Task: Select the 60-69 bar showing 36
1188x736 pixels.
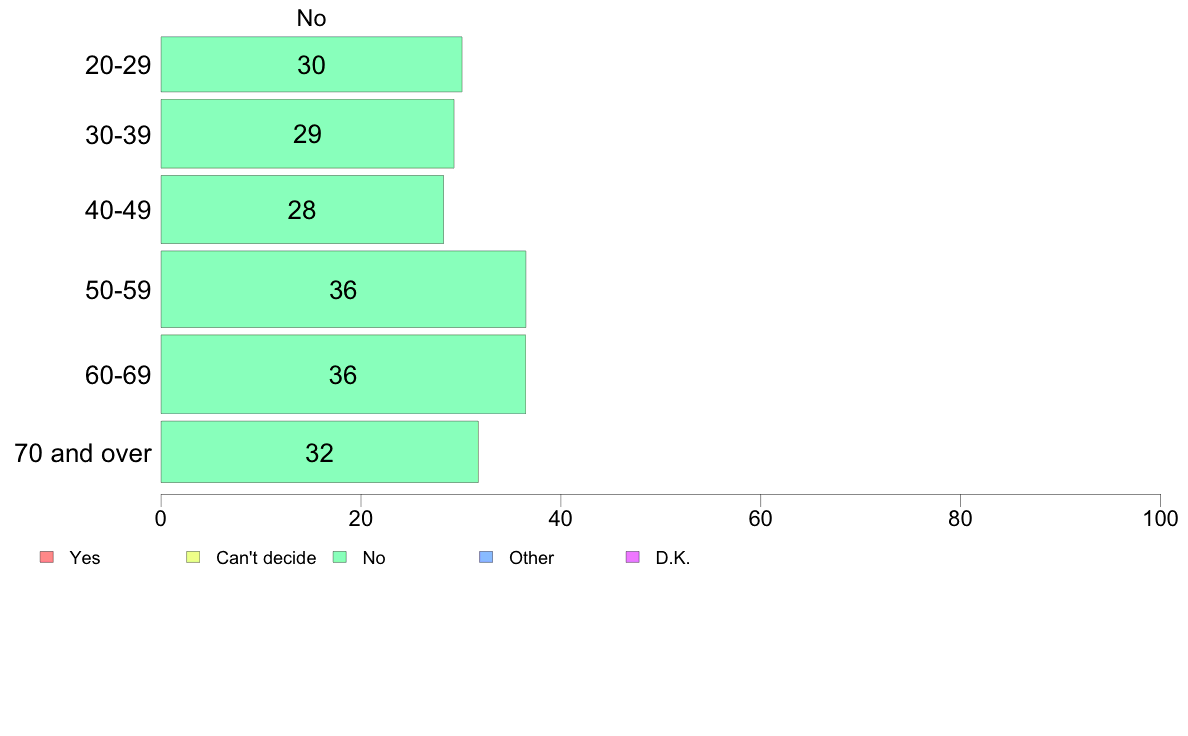Action: tap(343, 374)
